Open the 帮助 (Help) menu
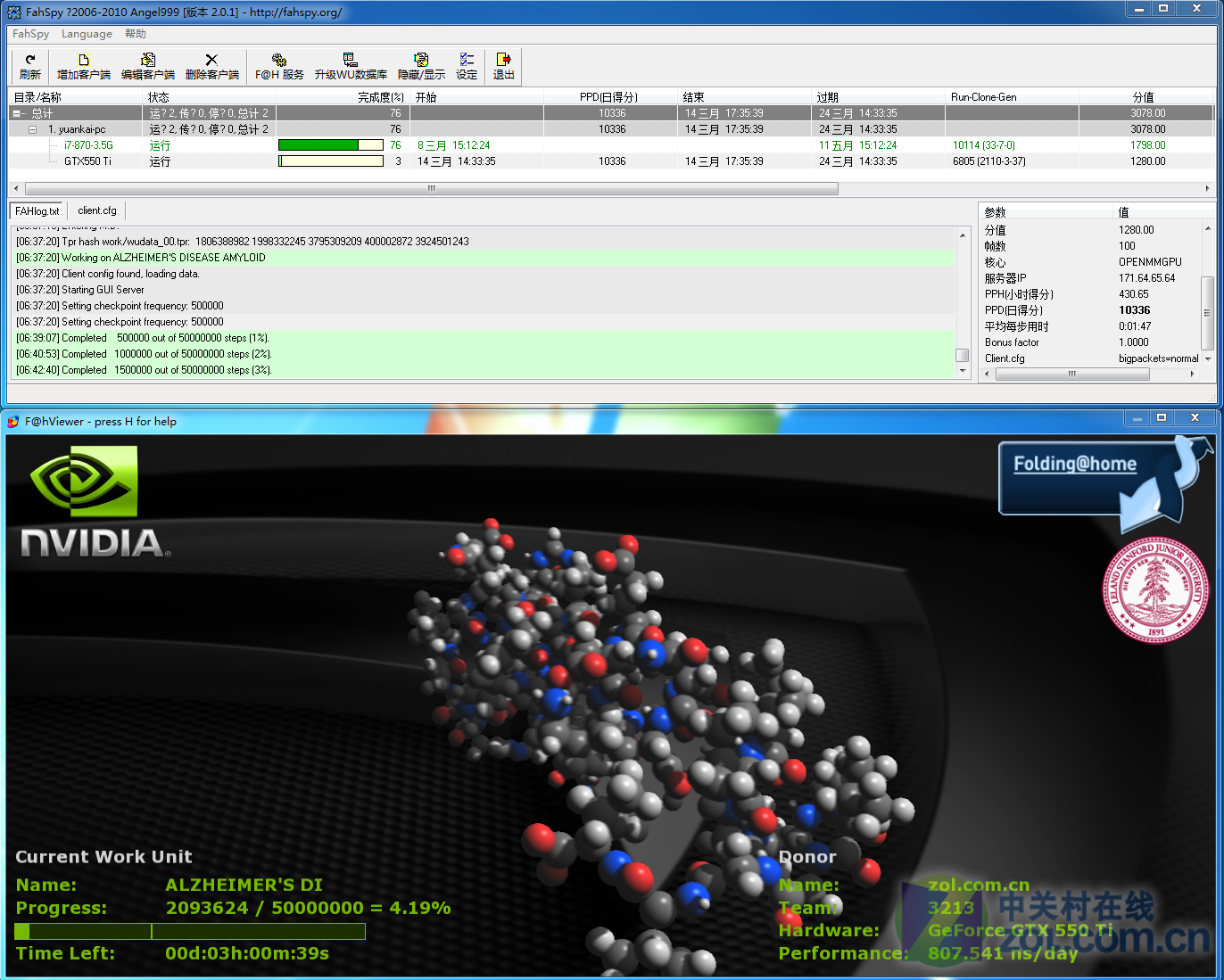The height and width of the screenshot is (980, 1224). 136,34
